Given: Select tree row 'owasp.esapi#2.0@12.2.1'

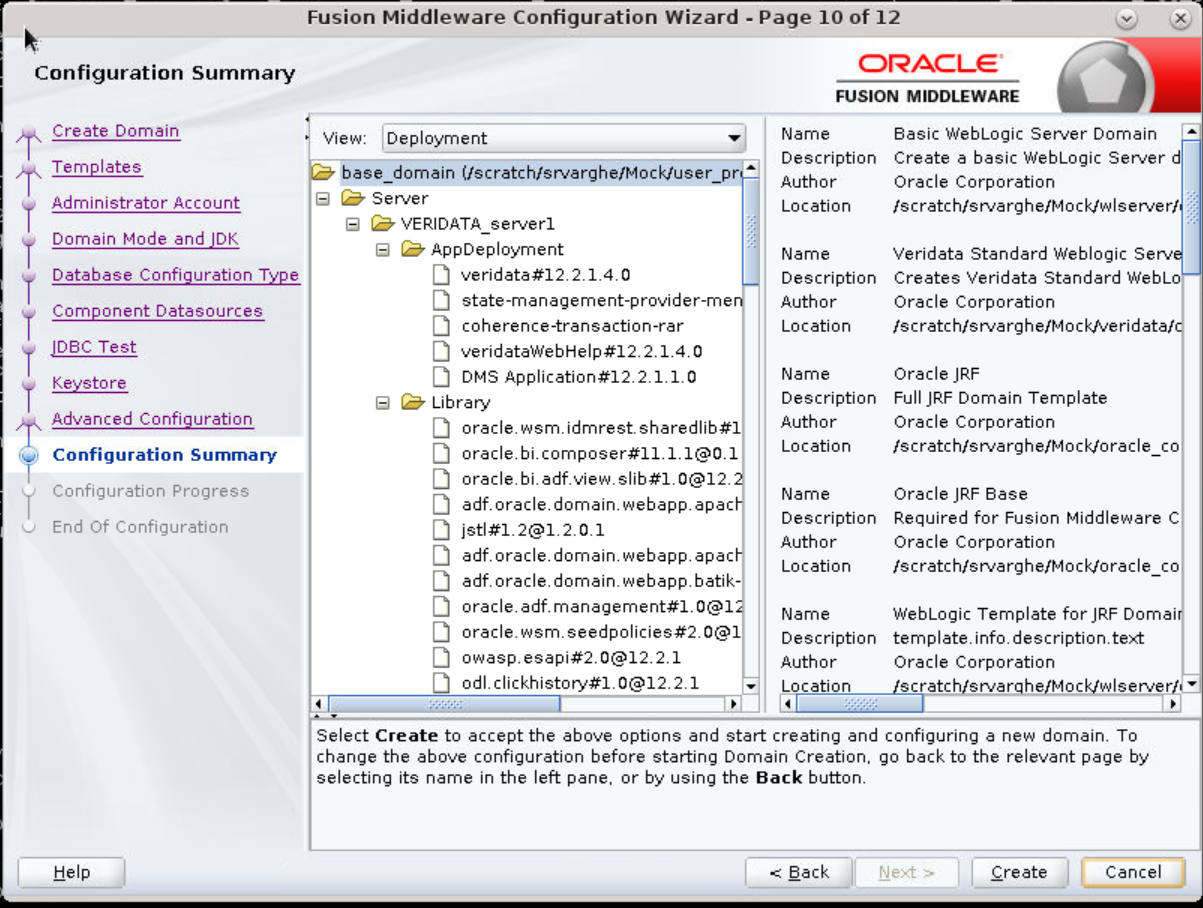Looking at the screenshot, I should 571,657.
